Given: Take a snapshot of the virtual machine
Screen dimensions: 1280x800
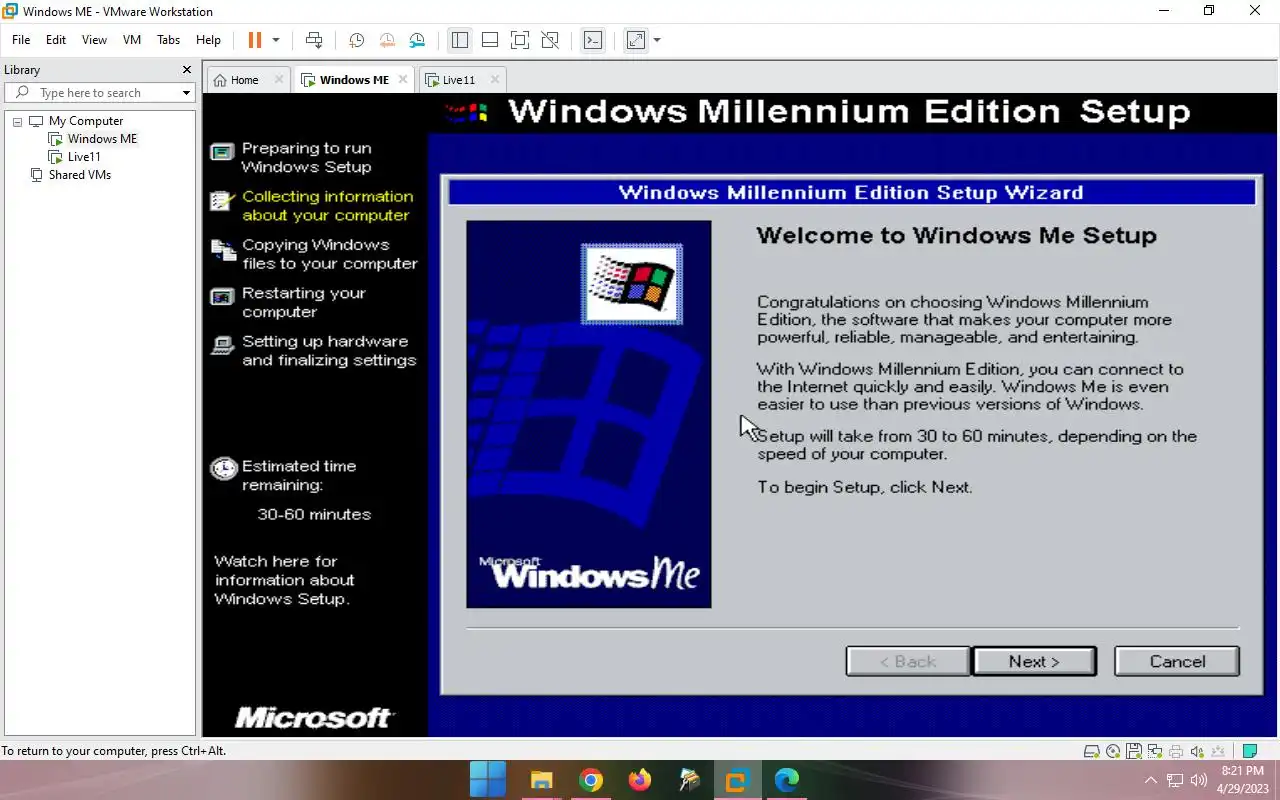Looking at the screenshot, I should click(356, 40).
